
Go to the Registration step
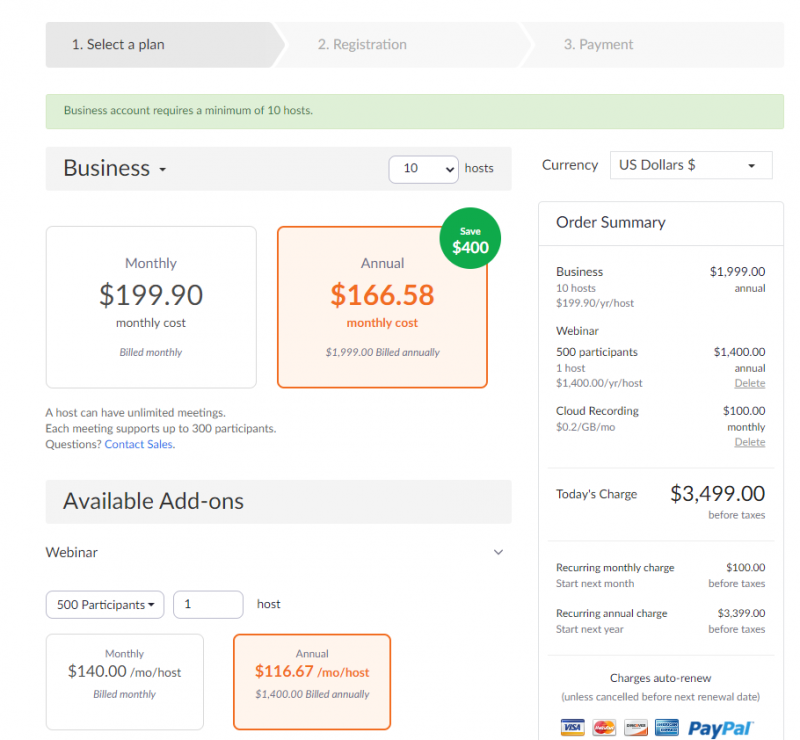(x=362, y=44)
